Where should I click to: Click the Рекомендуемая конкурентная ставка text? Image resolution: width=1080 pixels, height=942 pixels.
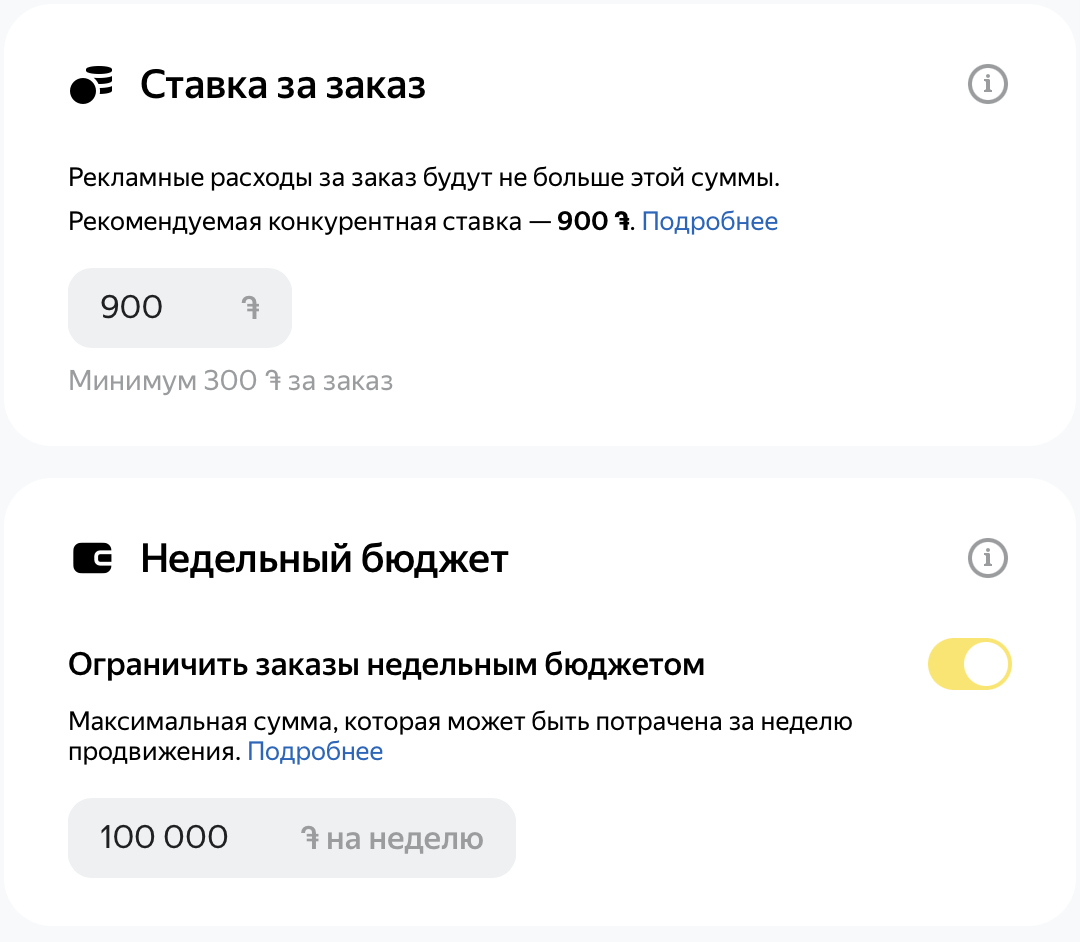coord(294,221)
